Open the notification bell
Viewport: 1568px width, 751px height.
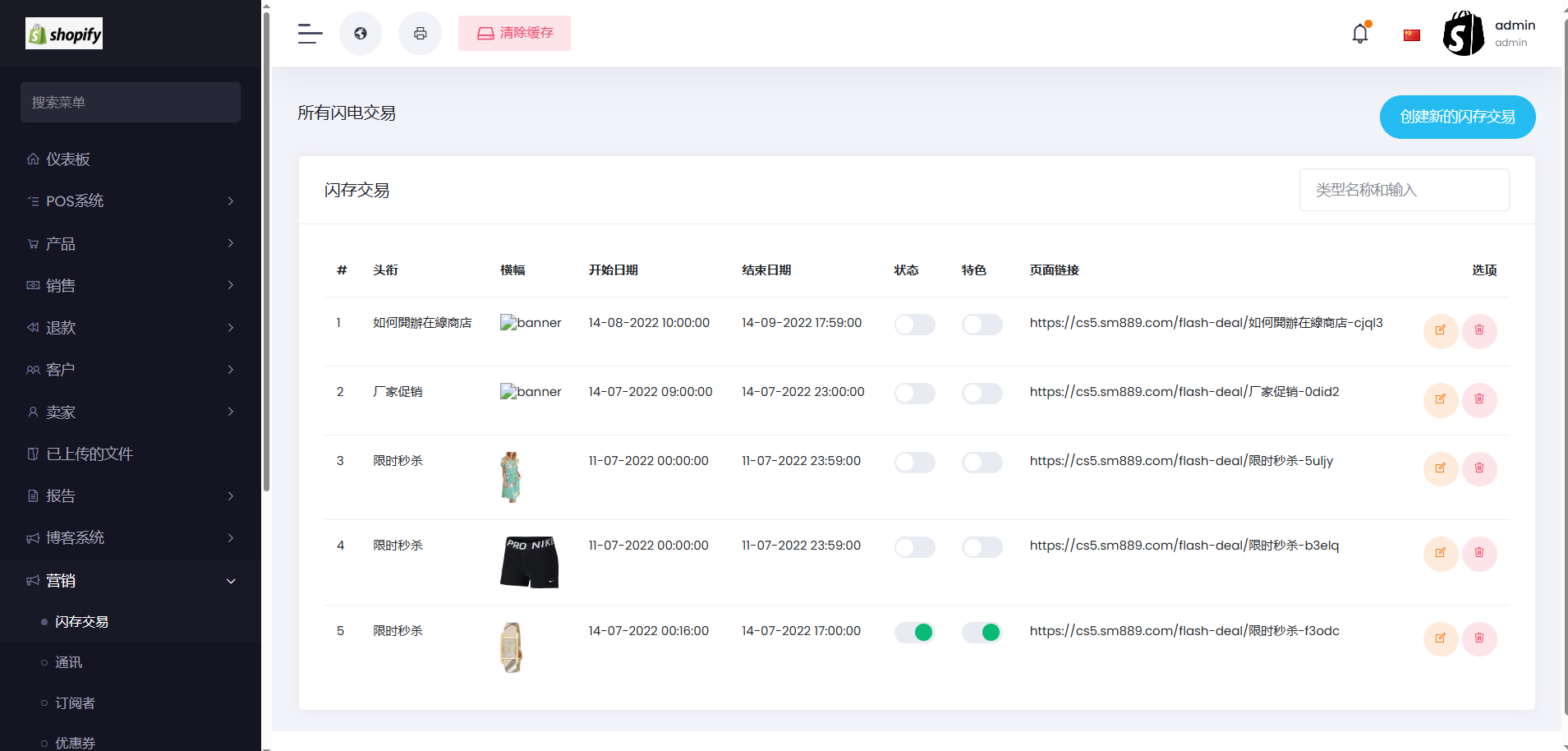pyautogui.click(x=1360, y=34)
